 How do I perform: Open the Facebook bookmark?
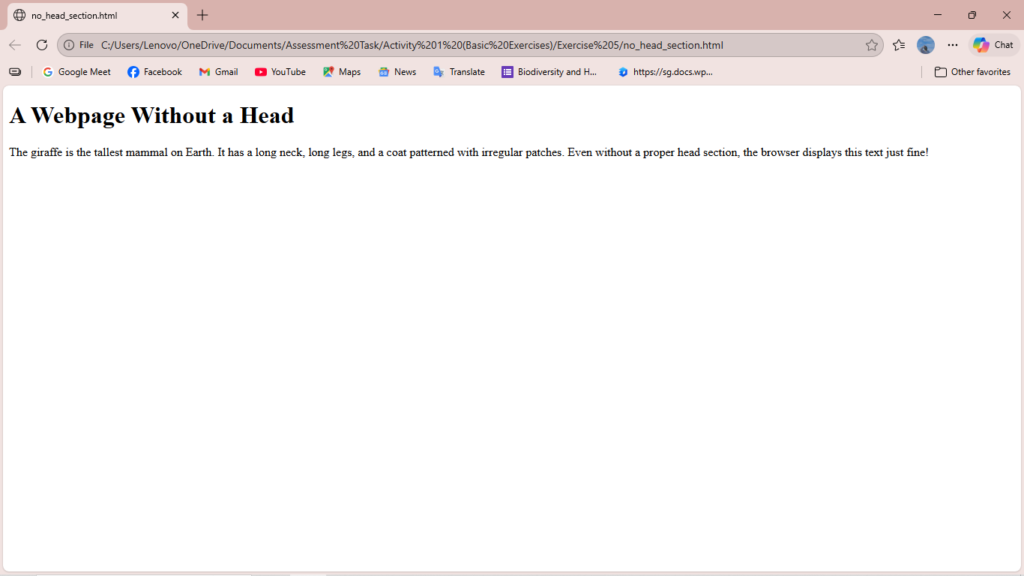155,72
